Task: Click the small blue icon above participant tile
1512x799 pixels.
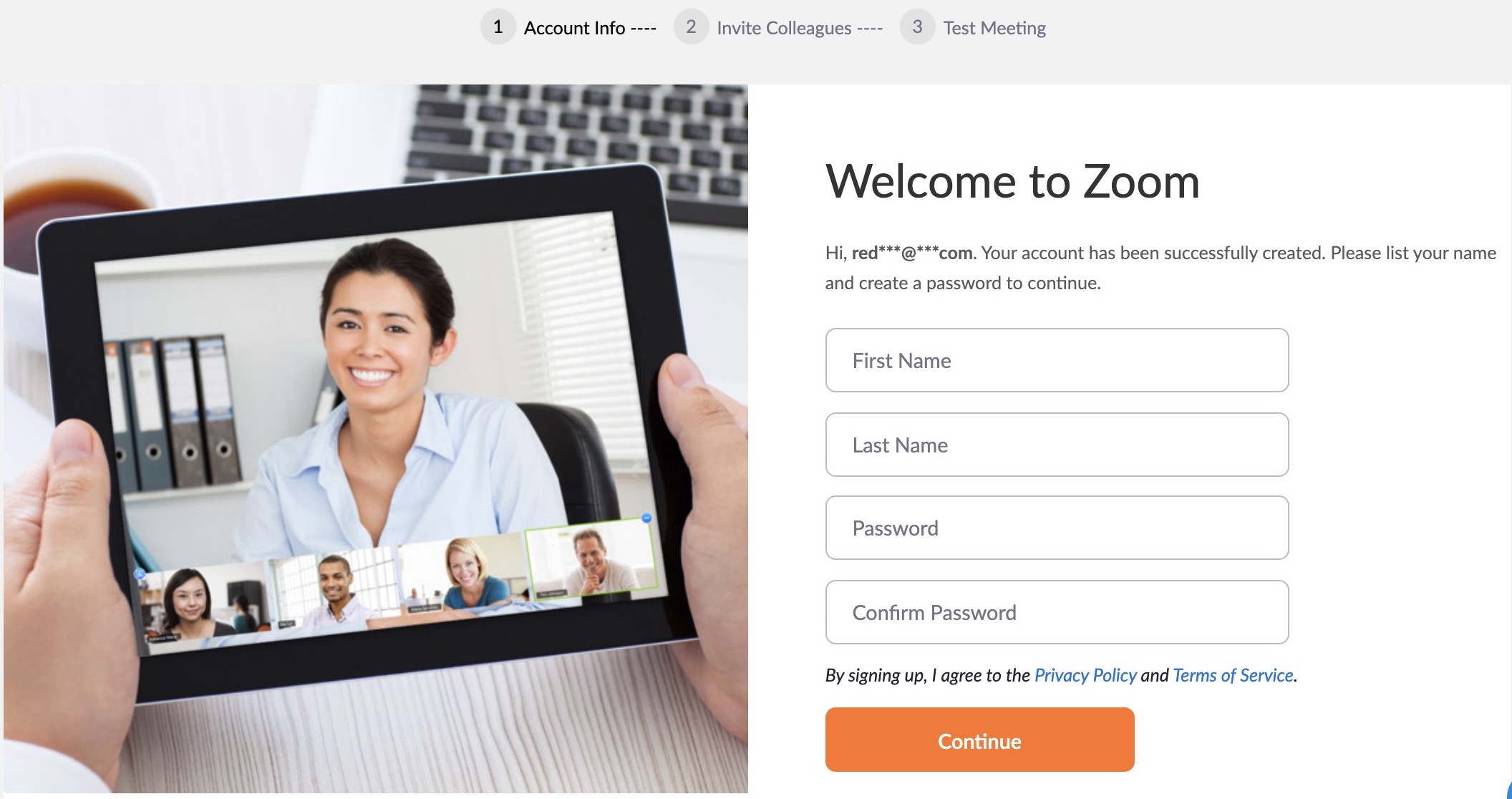Action: (x=646, y=518)
